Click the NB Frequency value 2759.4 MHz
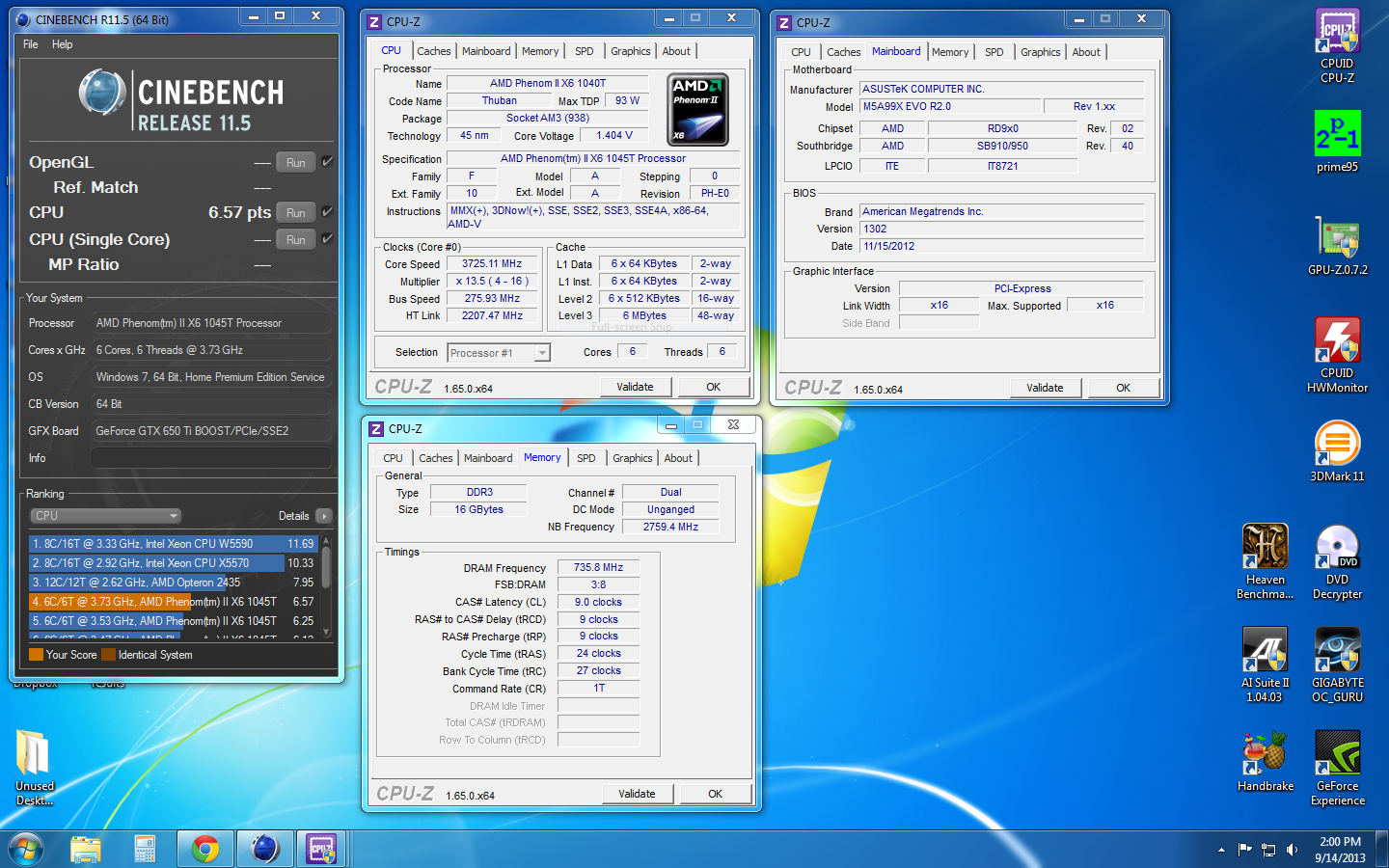Screen dimensions: 1389x868 tap(670, 527)
